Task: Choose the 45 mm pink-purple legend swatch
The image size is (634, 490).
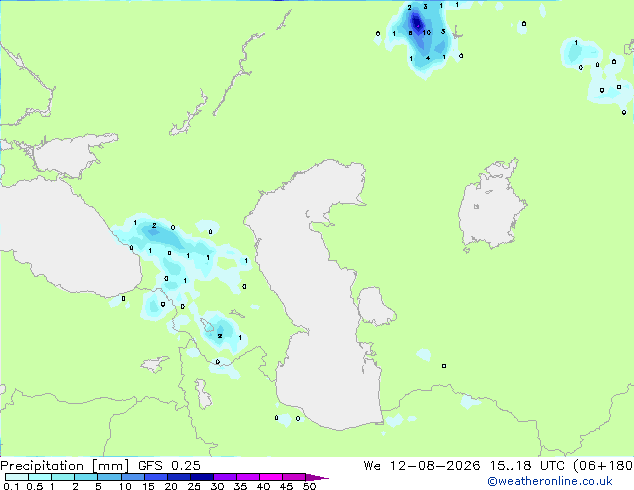Action: tap(294, 477)
